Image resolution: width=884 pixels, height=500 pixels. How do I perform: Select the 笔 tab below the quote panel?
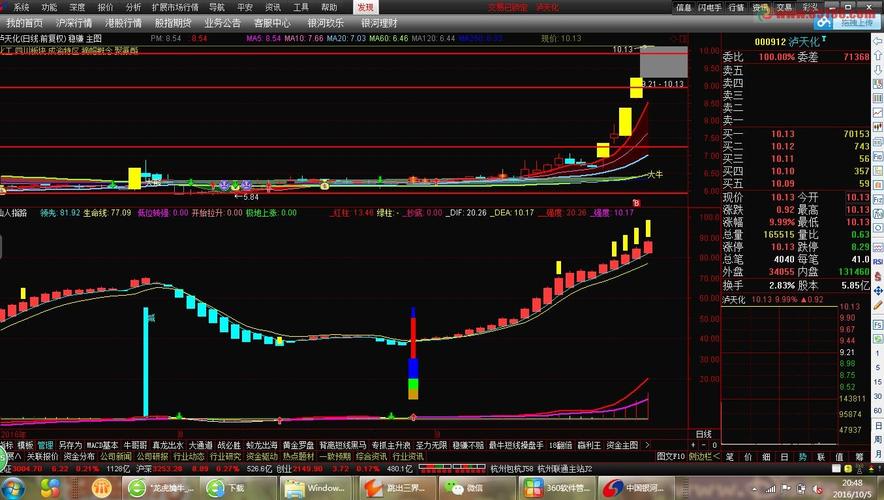[730, 457]
